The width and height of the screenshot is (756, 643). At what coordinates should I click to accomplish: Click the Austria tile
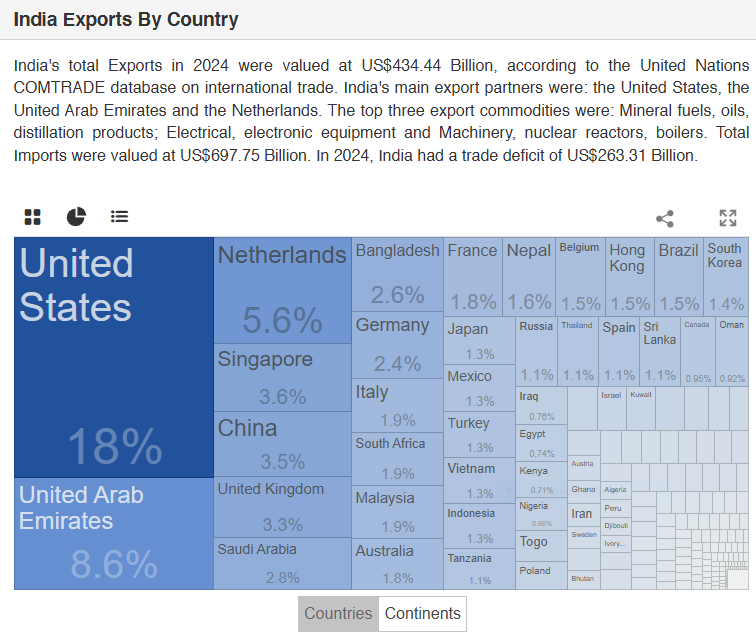tap(583, 468)
